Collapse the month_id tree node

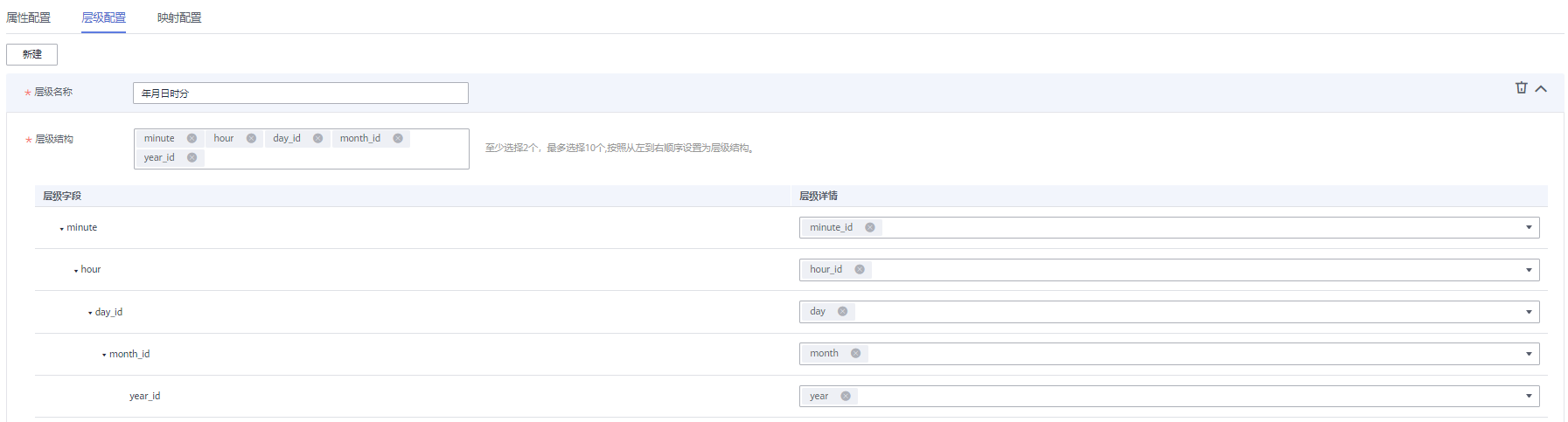tap(104, 355)
